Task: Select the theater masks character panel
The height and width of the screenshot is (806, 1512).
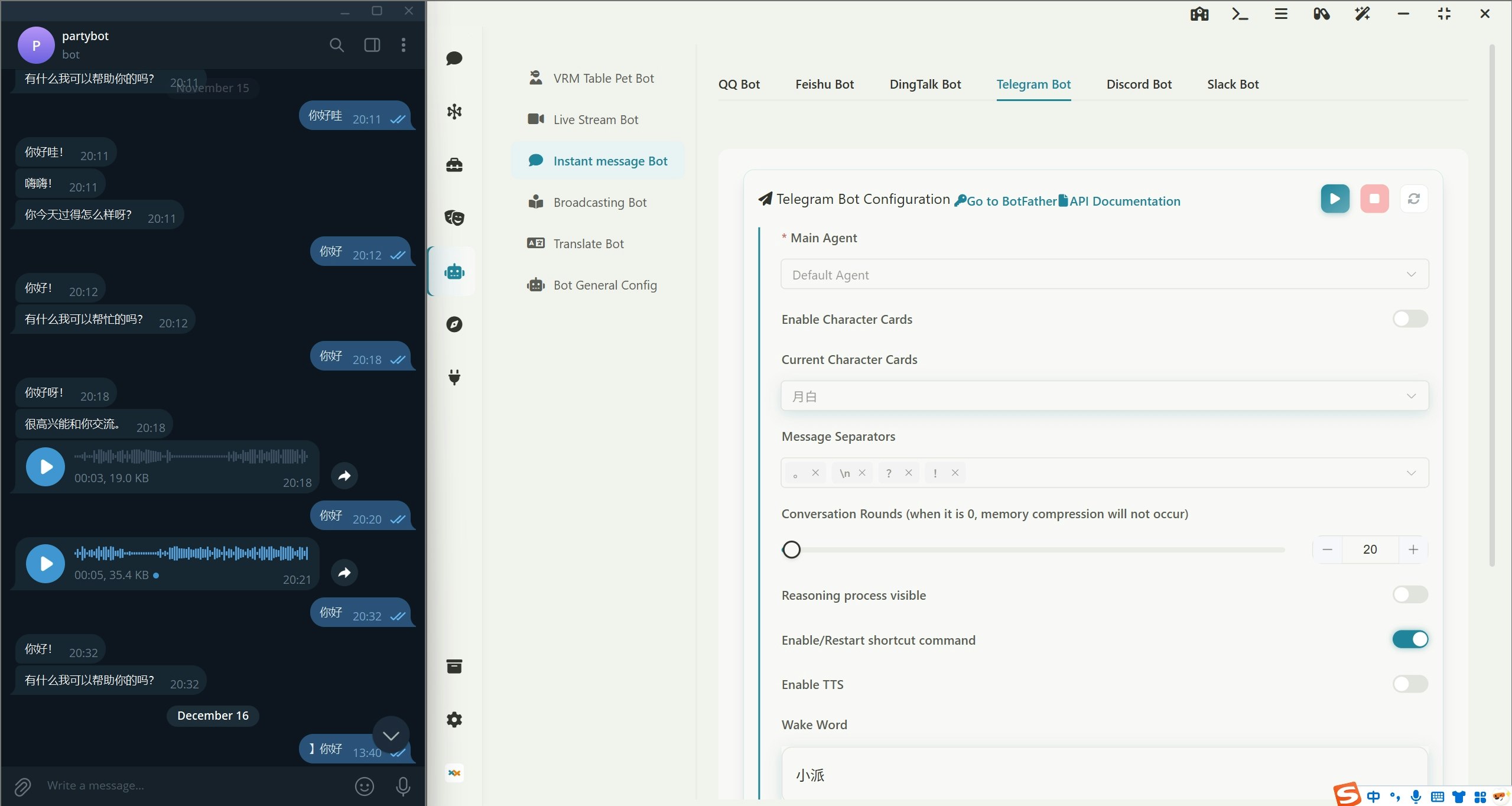Action: pos(454,217)
